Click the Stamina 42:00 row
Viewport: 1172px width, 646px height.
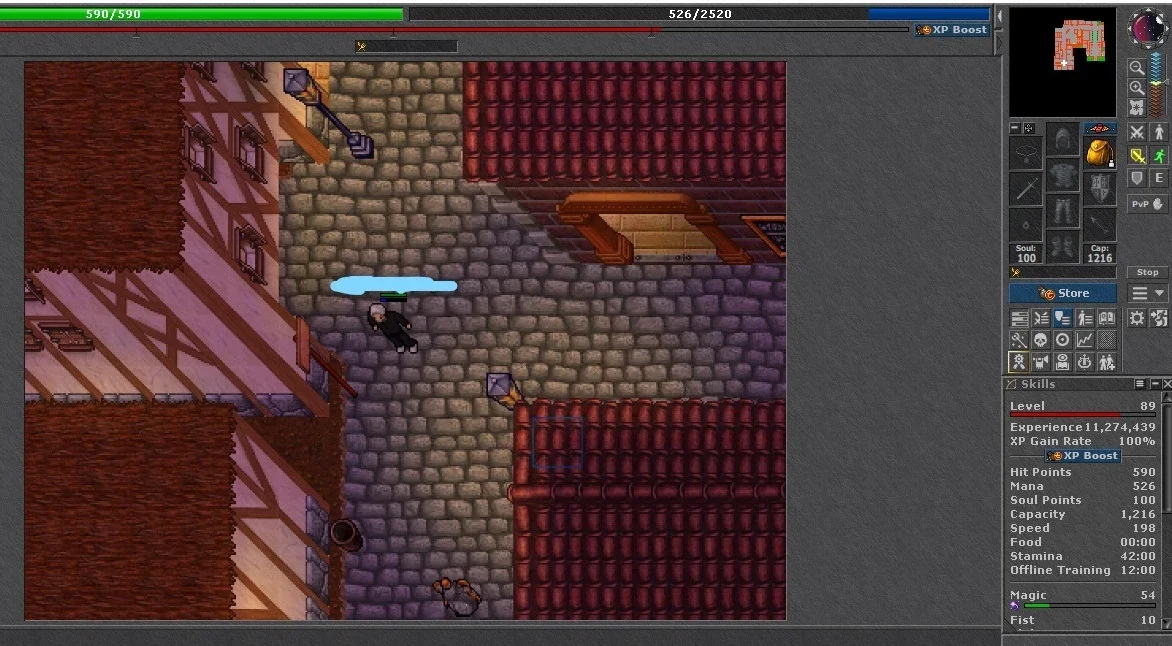[x=1082, y=556]
